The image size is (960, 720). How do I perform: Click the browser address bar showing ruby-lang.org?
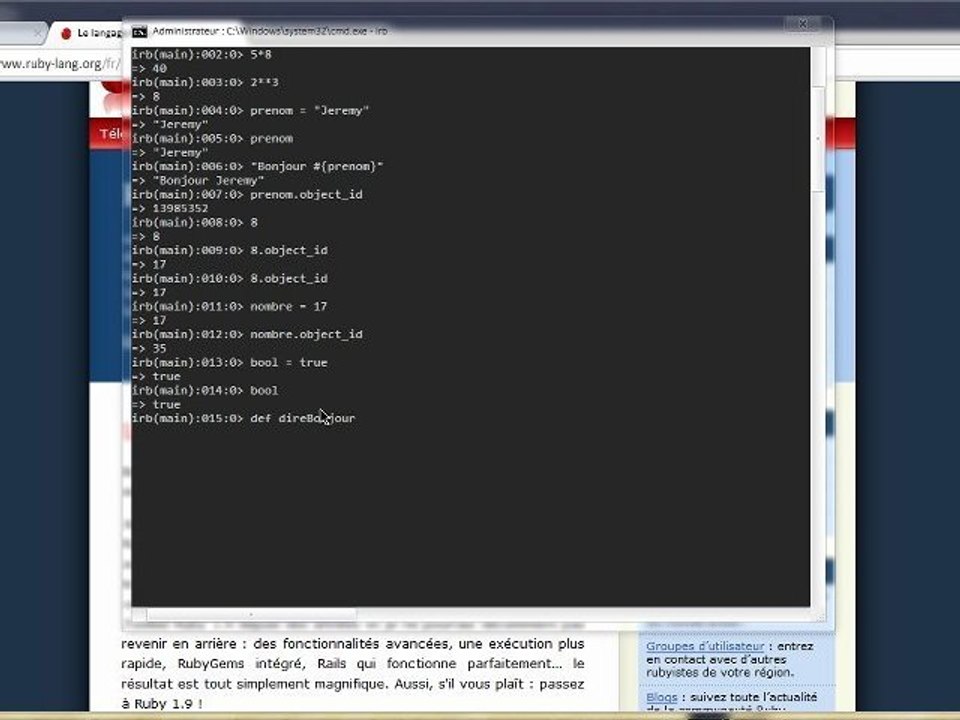60,64
